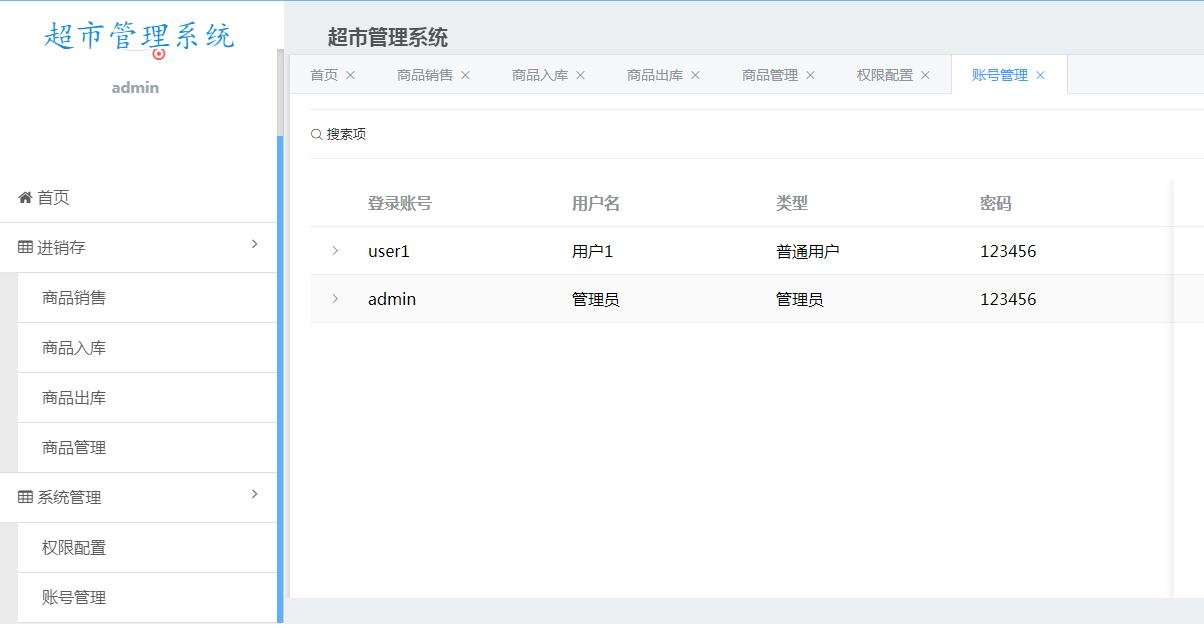Collapse the 系统管理 menu chevron
This screenshot has width=1204, height=628.
coord(255,494)
